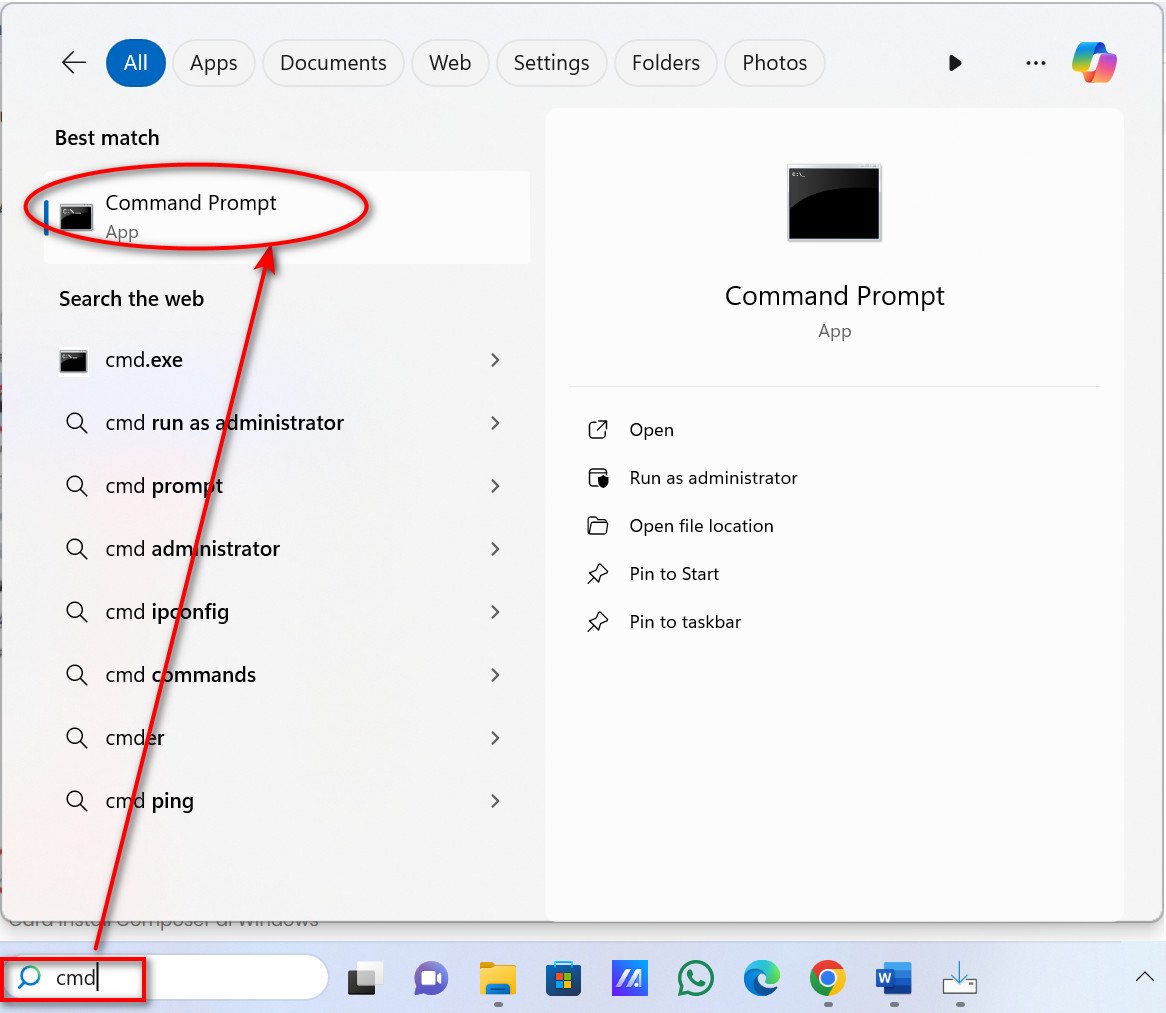
Task: Open Microsoft Word from the taskbar
Action: 894,979
